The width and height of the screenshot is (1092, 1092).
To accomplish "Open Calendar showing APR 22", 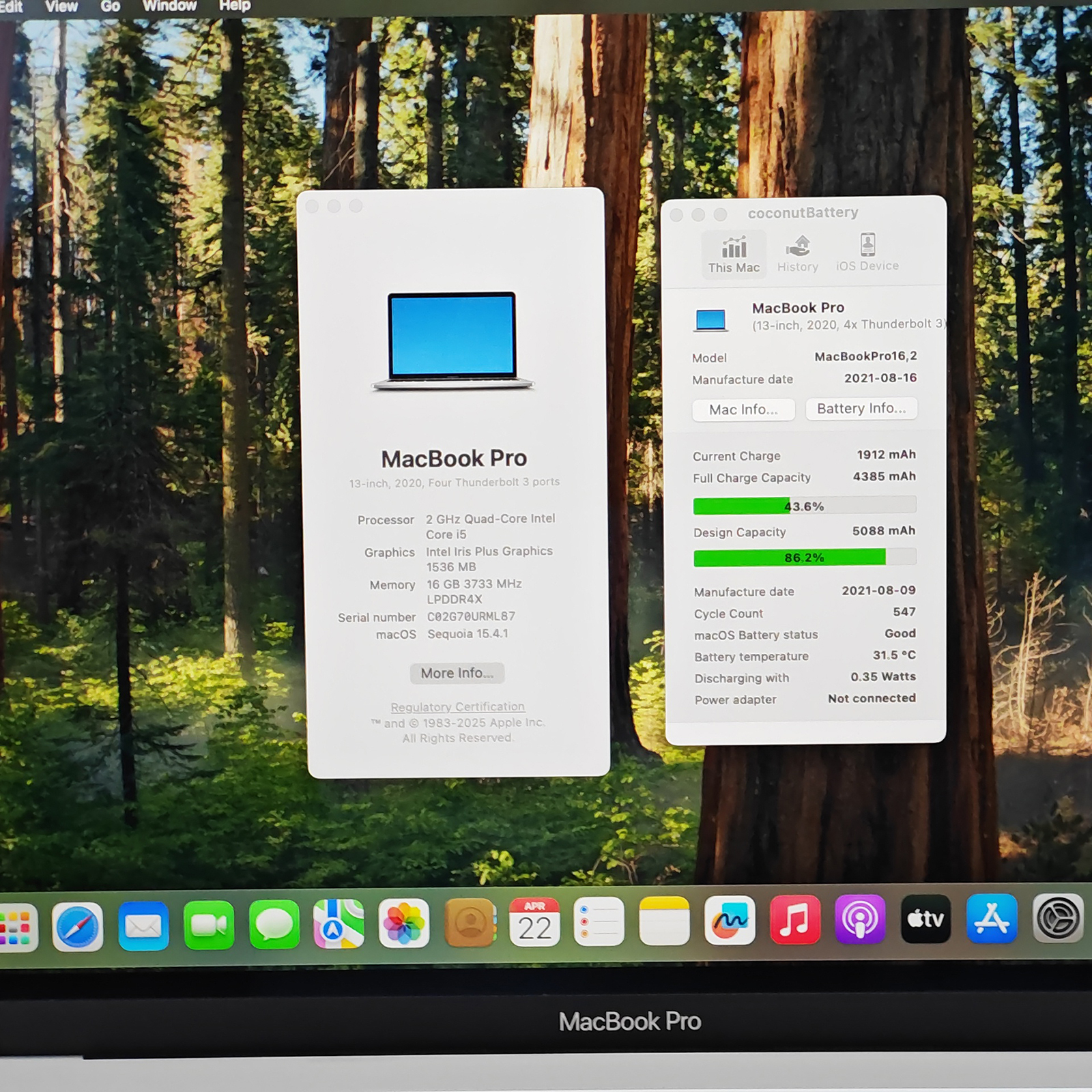I will click(x=534, y=923).
